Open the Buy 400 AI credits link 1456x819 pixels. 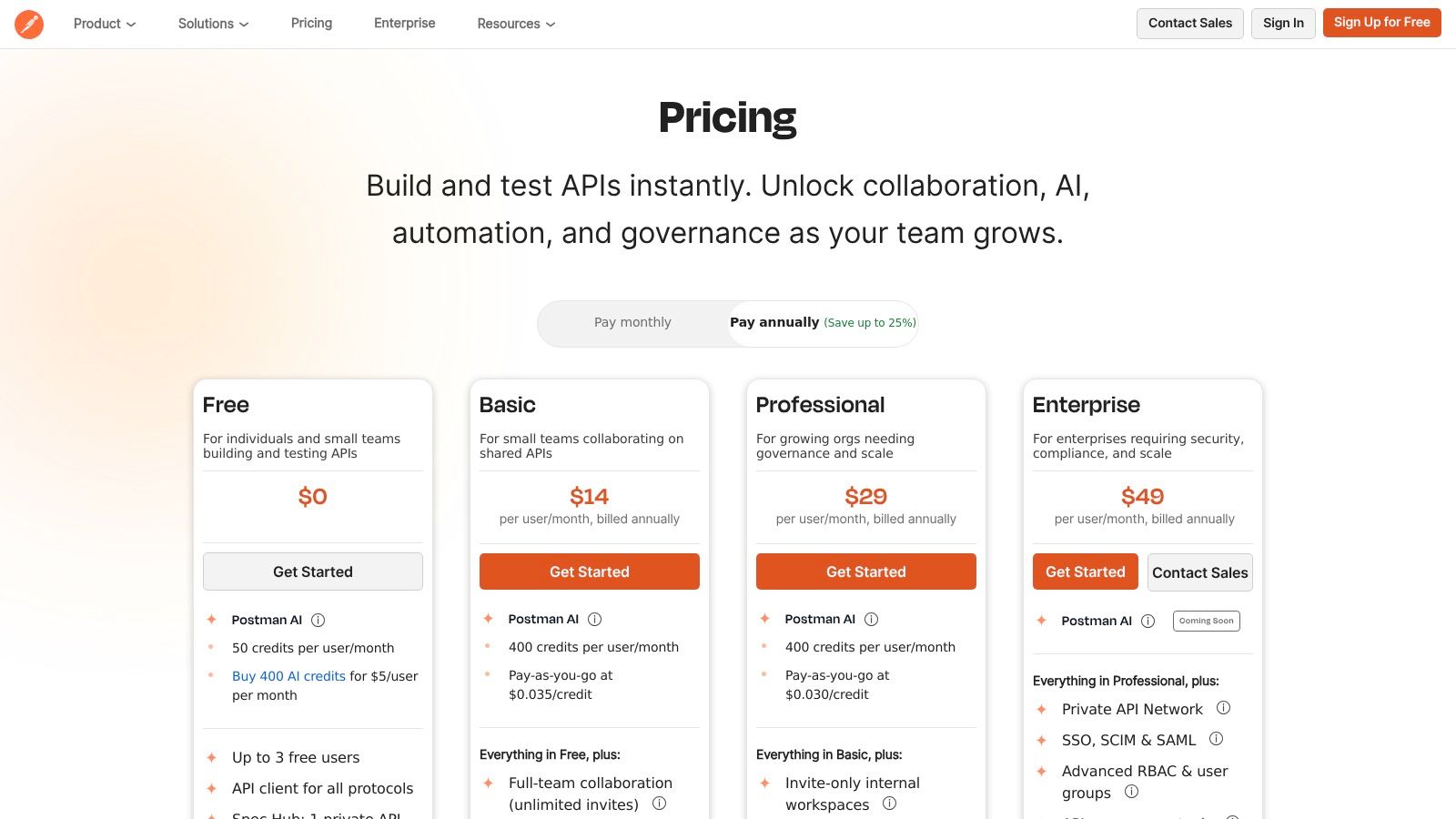[288, 676]
